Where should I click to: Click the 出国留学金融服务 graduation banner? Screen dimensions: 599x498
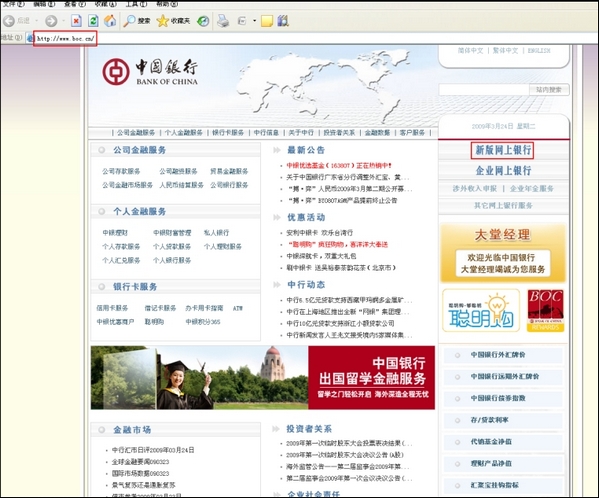click(x=263, y=378)
